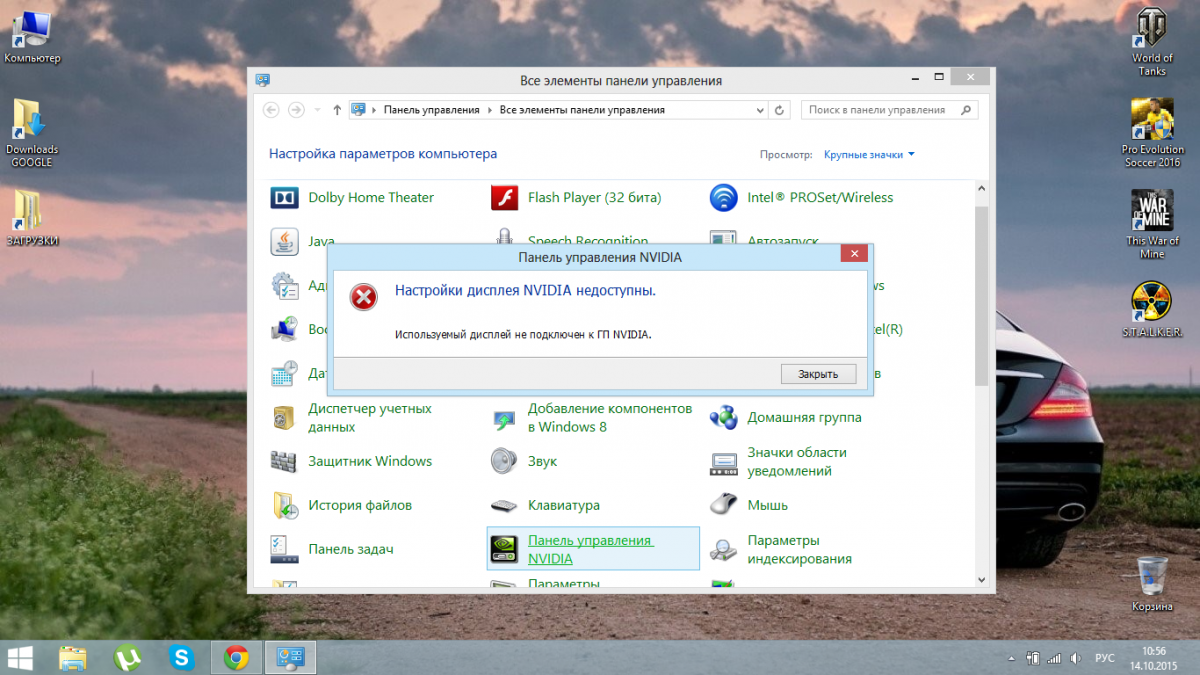Open Dolby Home Theater icon
1200x675 pixels.
point(285,198)
